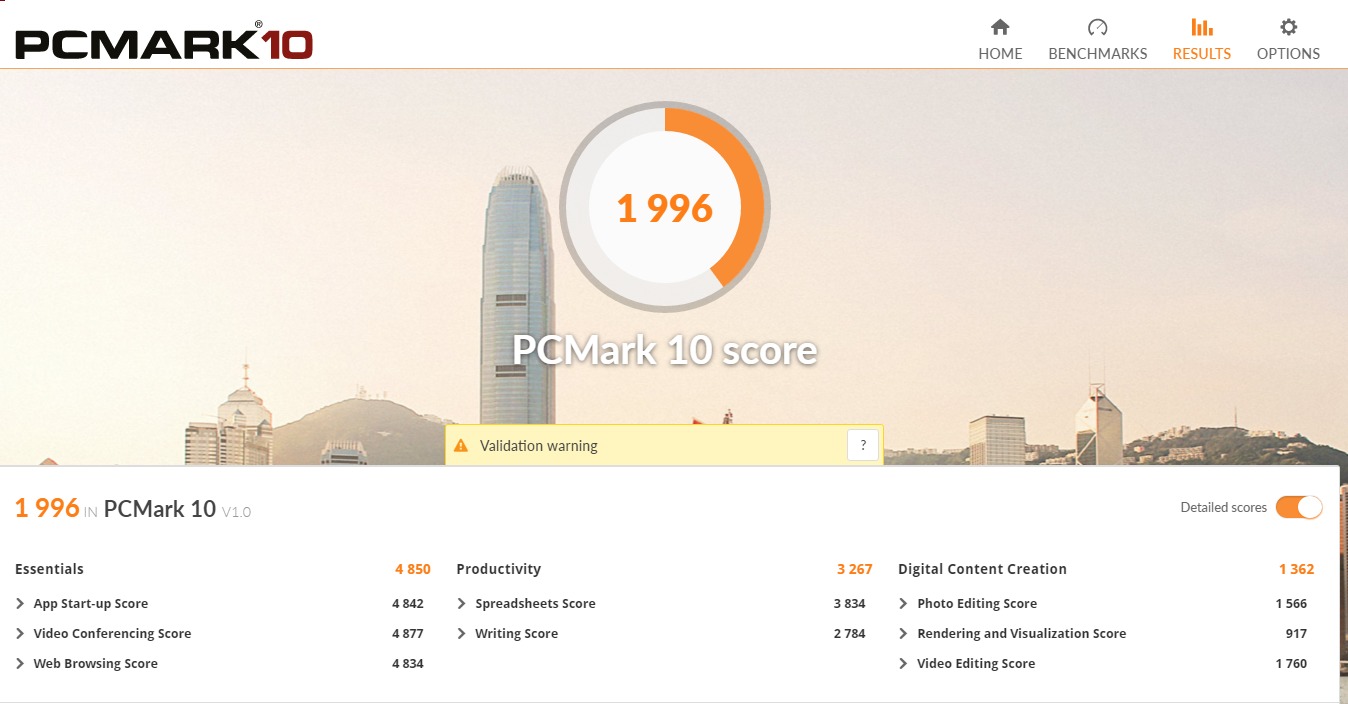Open the question mark help button

coord(862,445)
